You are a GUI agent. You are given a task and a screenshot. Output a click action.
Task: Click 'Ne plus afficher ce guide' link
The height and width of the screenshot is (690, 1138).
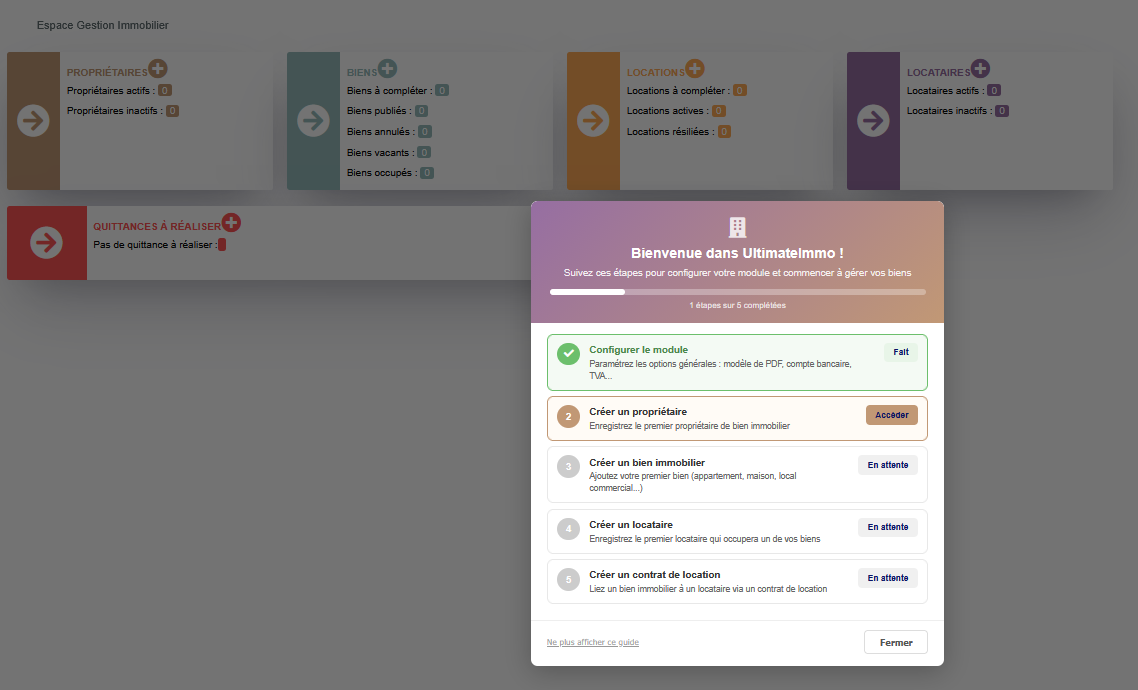tap(592, 642)
